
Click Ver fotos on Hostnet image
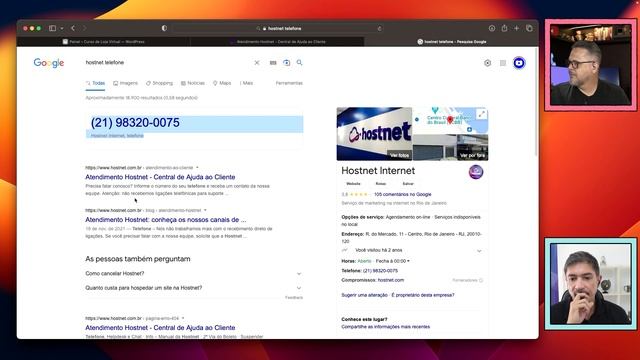(x=399, y=155)
